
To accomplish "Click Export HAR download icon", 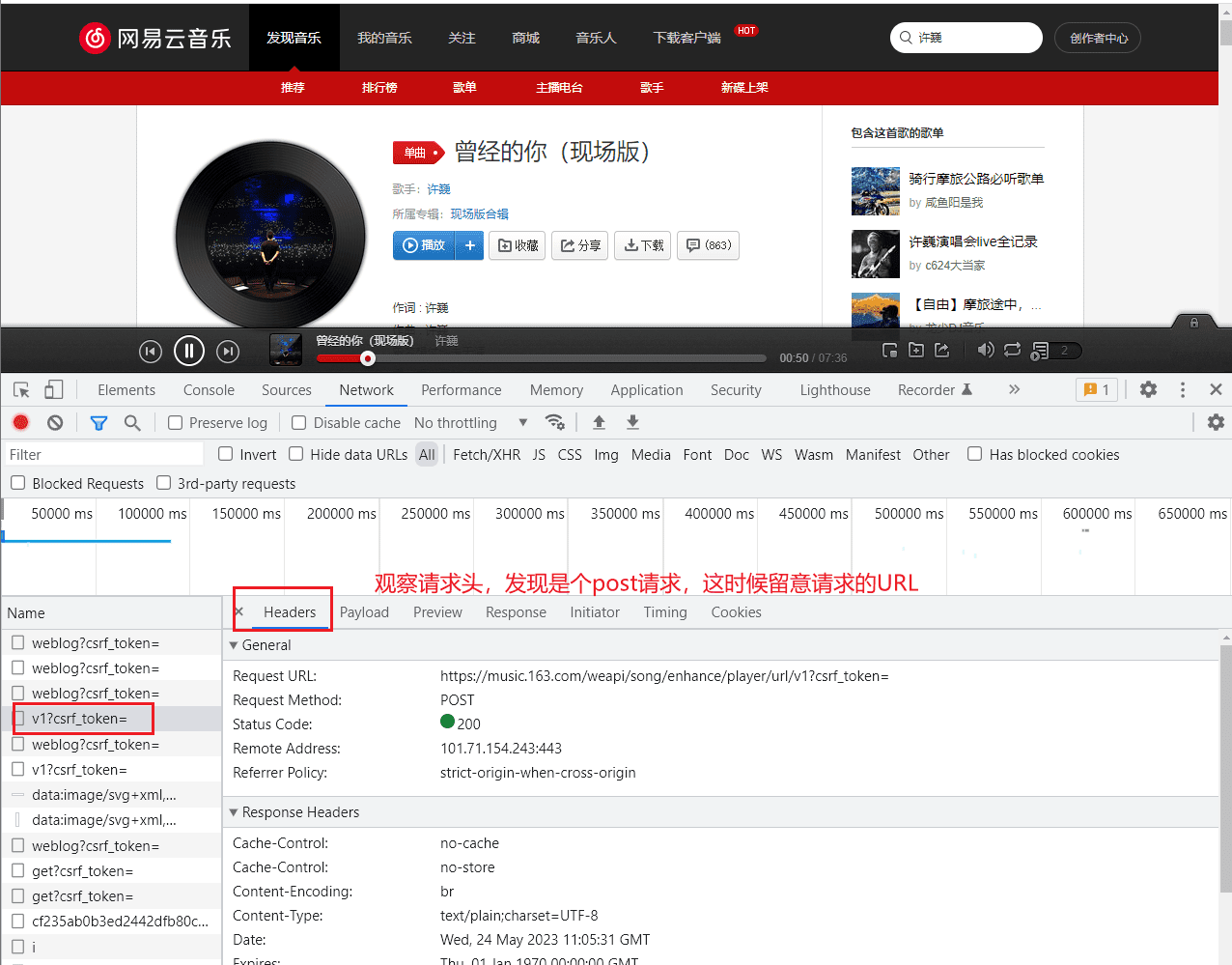I will (632, 422).
